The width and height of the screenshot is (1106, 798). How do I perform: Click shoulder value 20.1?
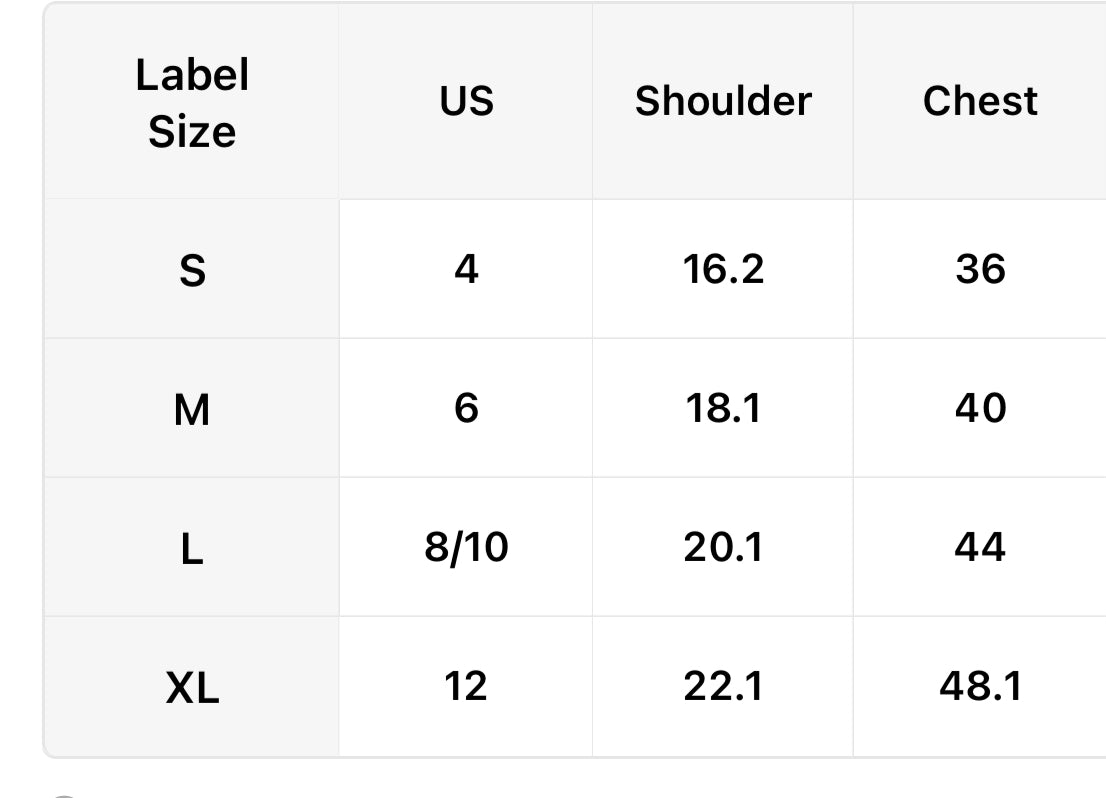[723, 547]
